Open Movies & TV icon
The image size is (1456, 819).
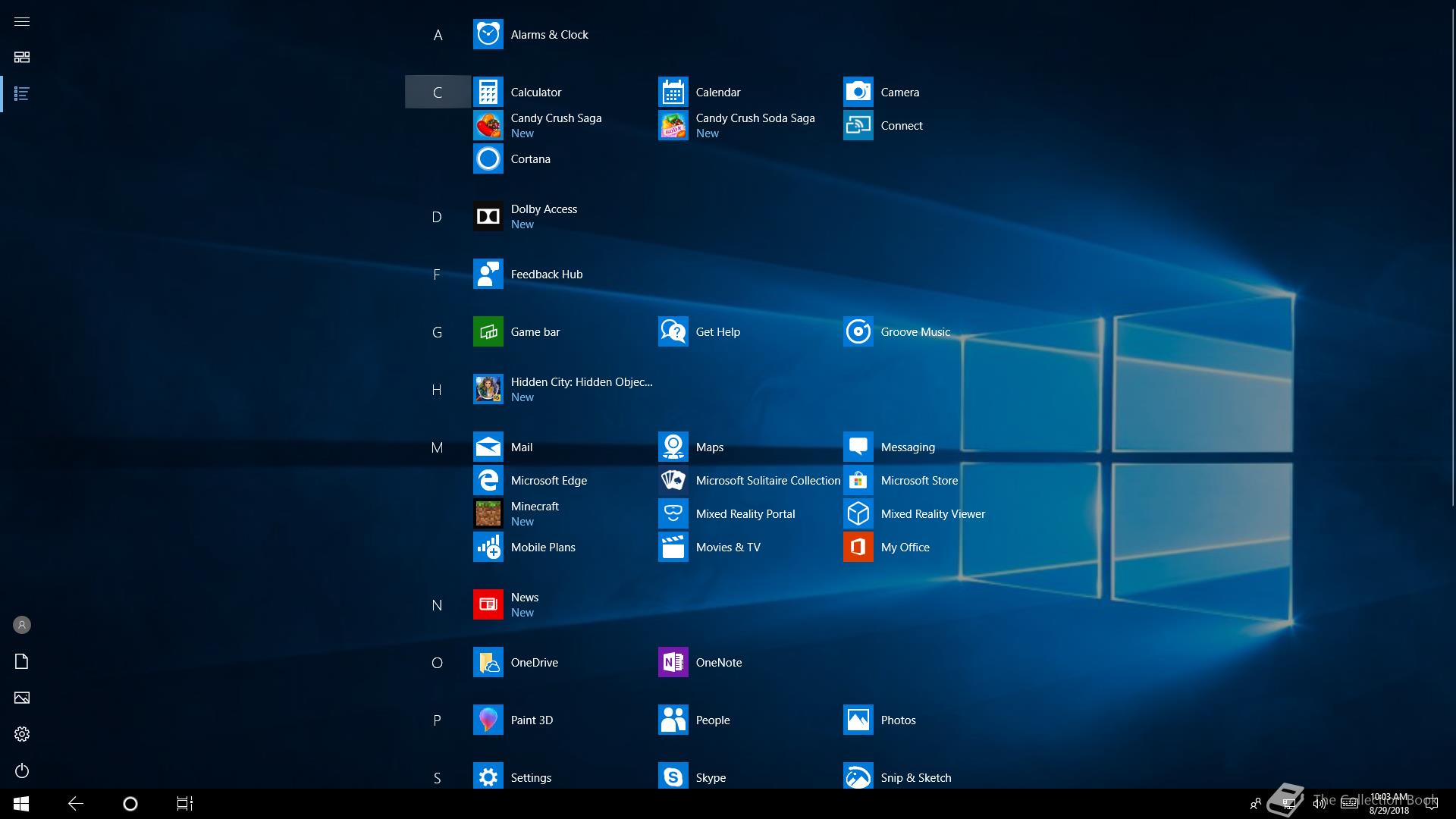pyautogui.click(x=673, y=547)
